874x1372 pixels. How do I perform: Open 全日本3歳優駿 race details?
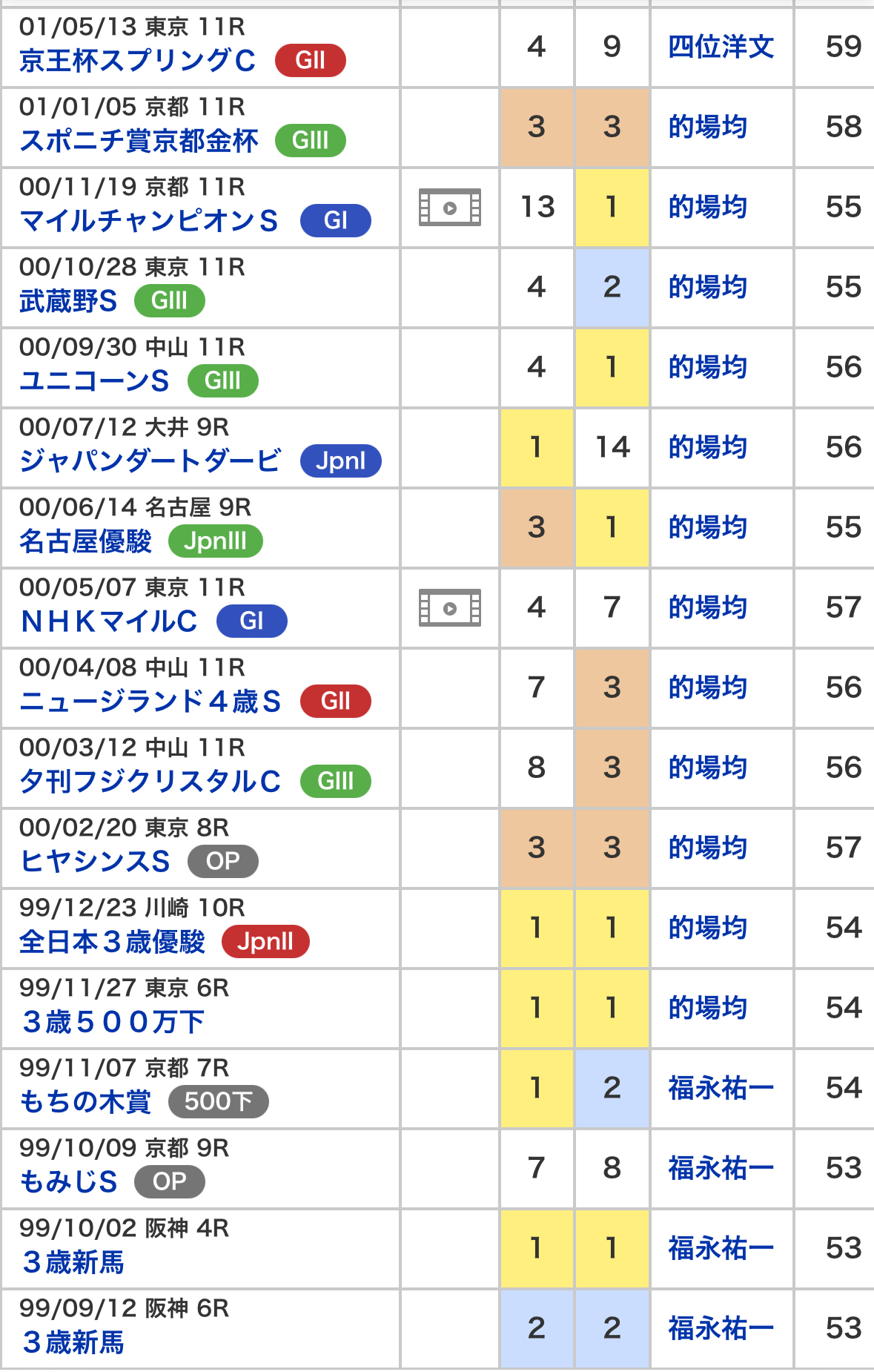tap(112, 942)
